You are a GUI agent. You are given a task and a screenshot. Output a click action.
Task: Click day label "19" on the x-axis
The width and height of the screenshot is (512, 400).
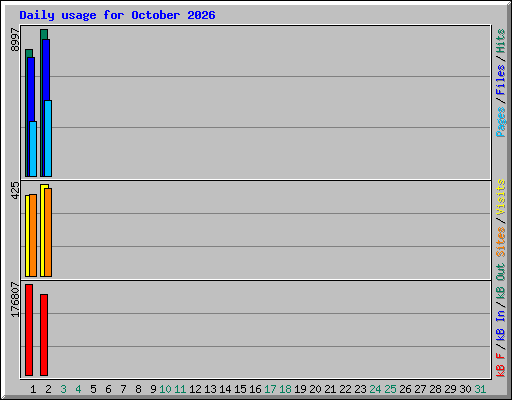(x=300, y=389)
